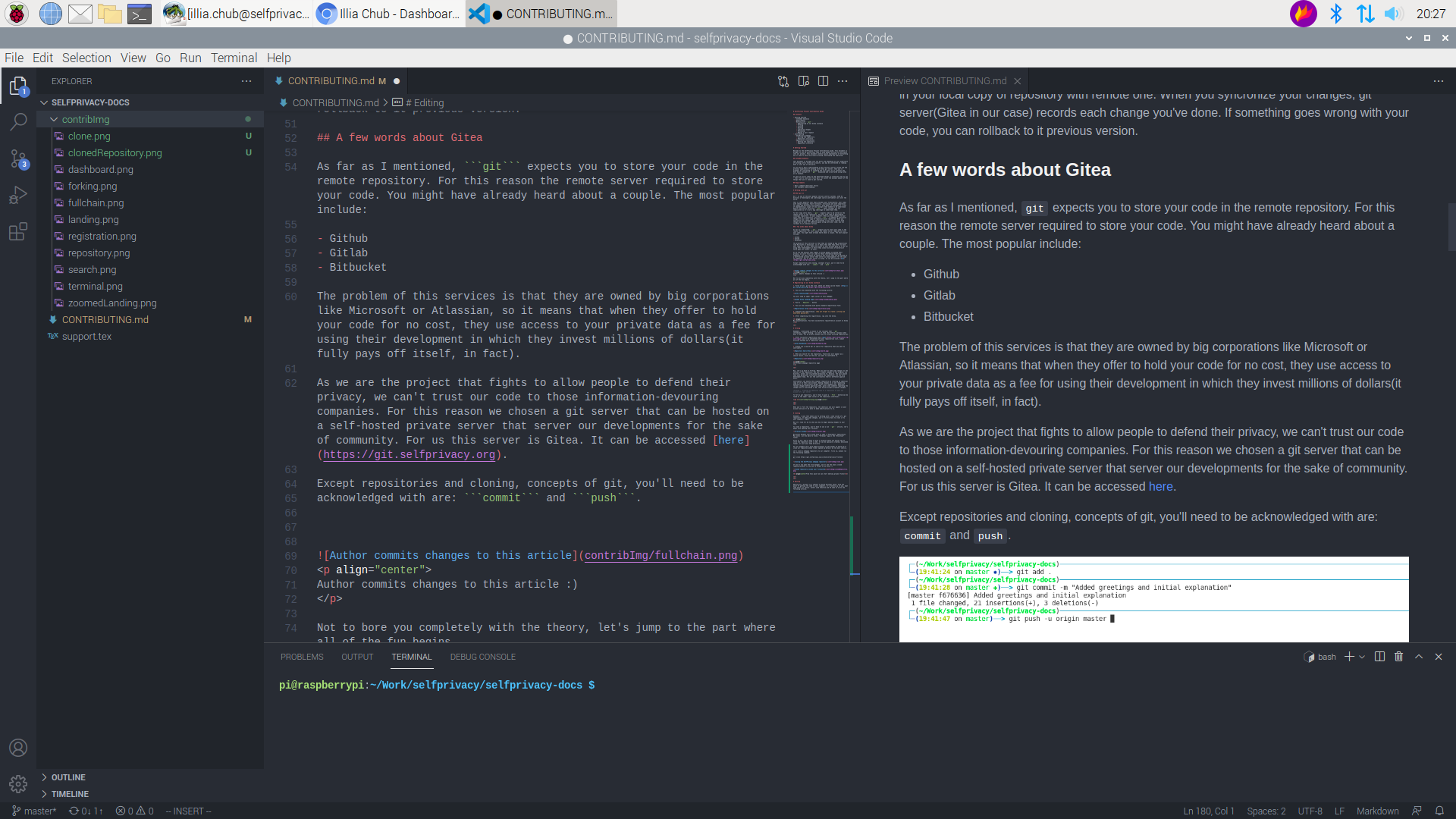Open the Terminal menu

pyautogui.click(x=234, y=58)
